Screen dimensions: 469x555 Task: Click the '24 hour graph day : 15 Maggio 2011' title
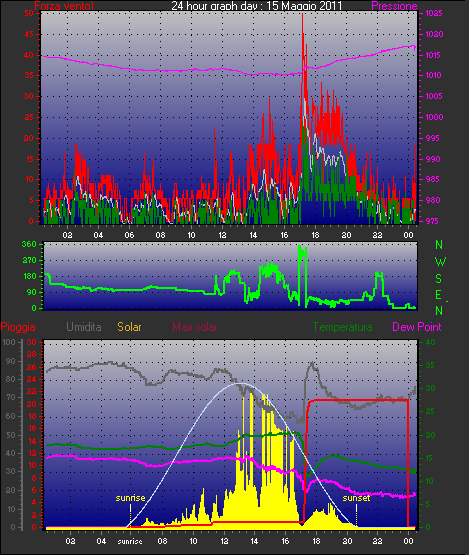pos(257,6)
